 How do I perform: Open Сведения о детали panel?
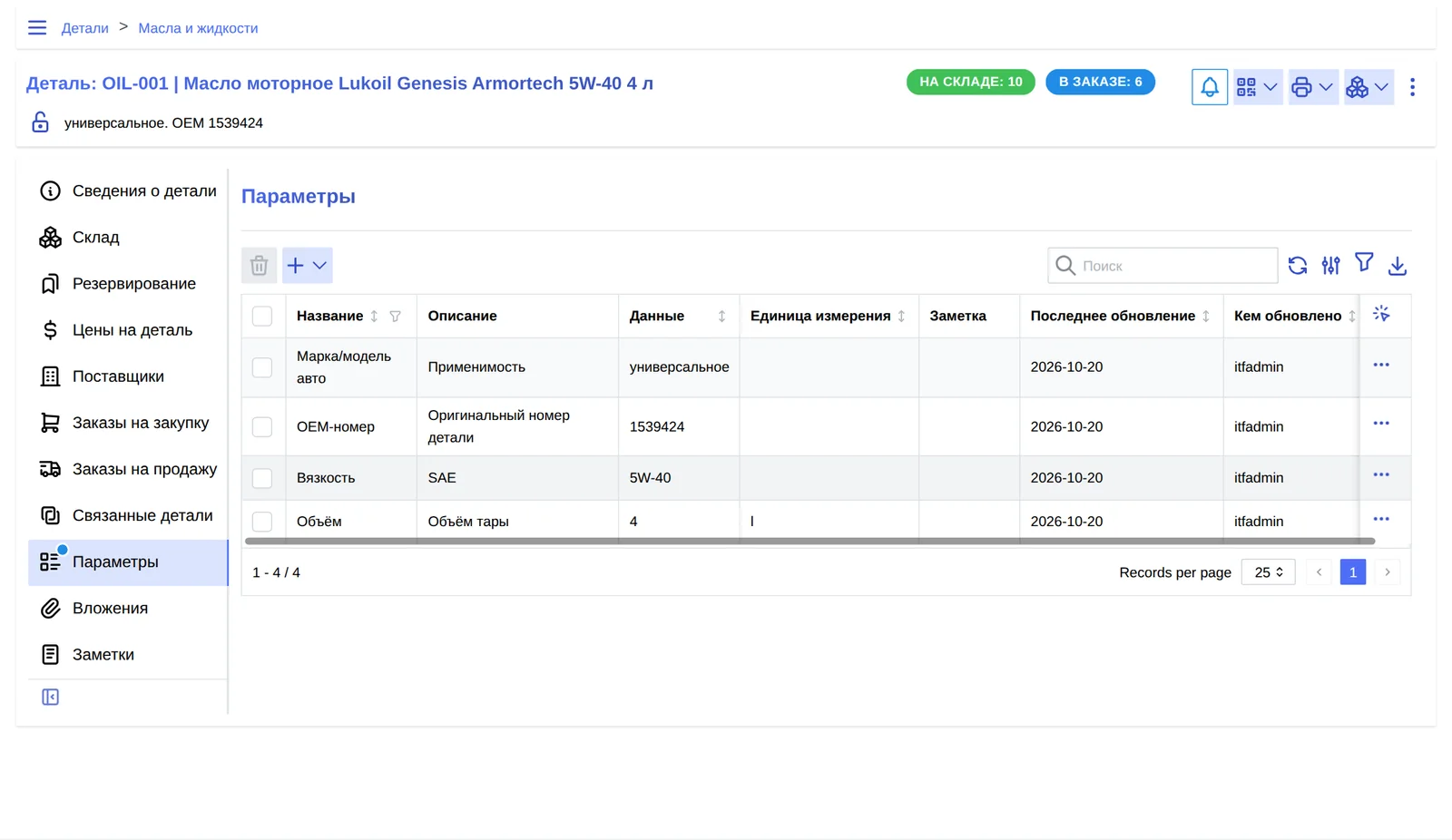pyautogui.click(x=128, y=190)
